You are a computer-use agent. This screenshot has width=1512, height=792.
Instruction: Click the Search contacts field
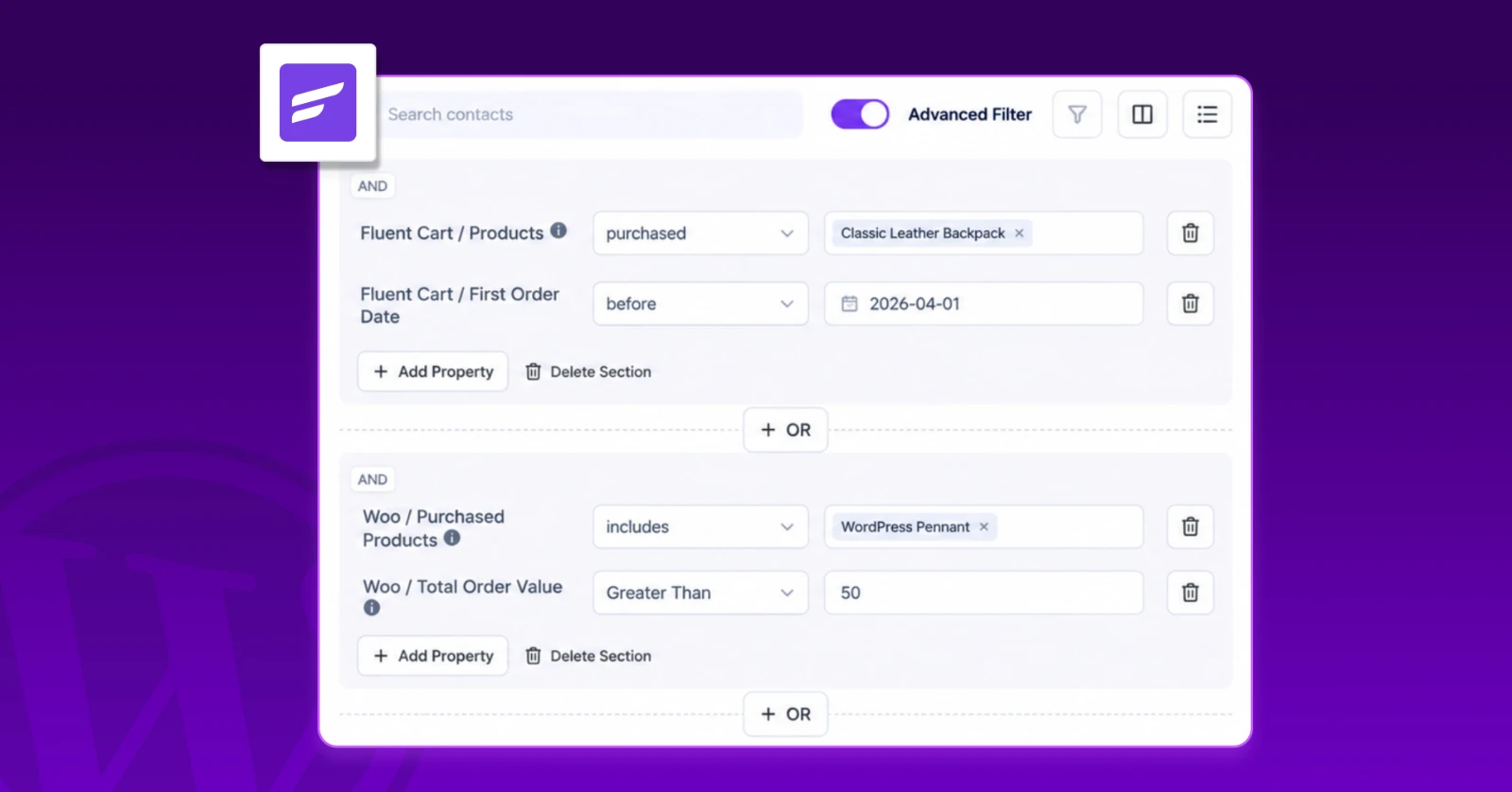coord(590,114)
